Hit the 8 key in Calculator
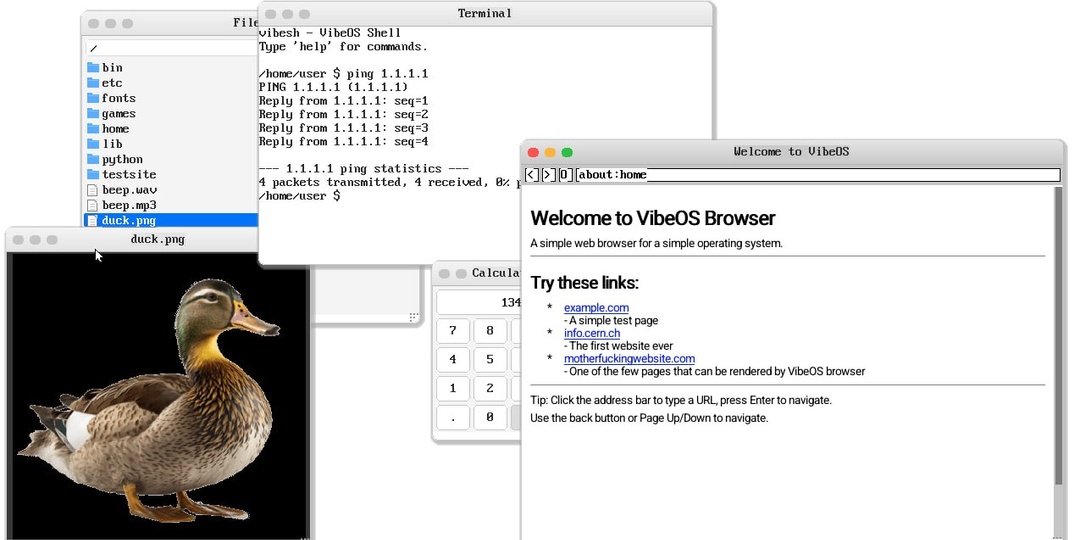 pos(490,331)
